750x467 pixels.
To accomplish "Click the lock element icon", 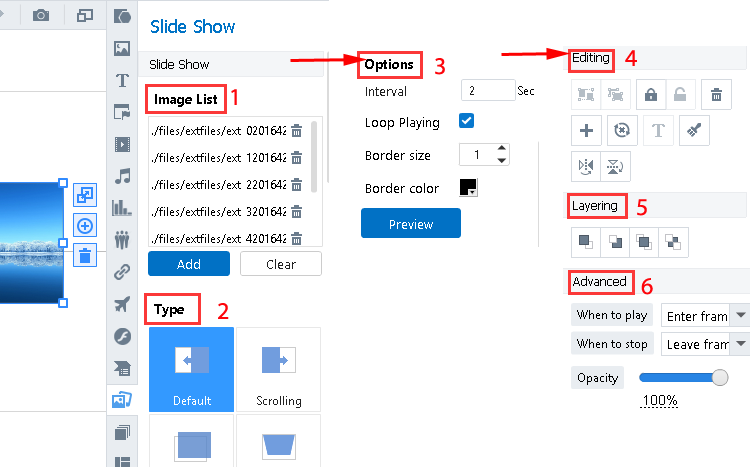I will pos(651,95).
